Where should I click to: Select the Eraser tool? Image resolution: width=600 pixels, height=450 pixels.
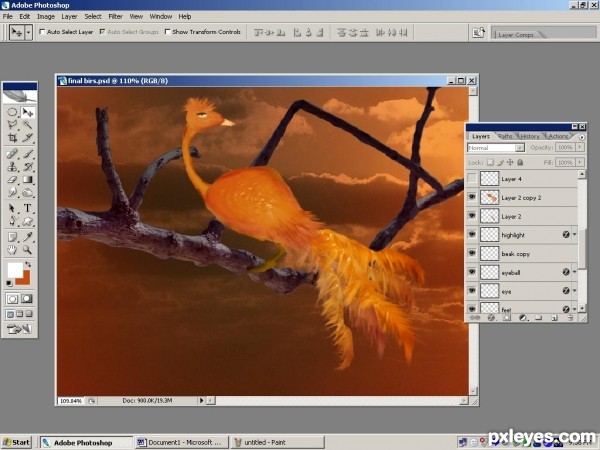tap(12, 179)
